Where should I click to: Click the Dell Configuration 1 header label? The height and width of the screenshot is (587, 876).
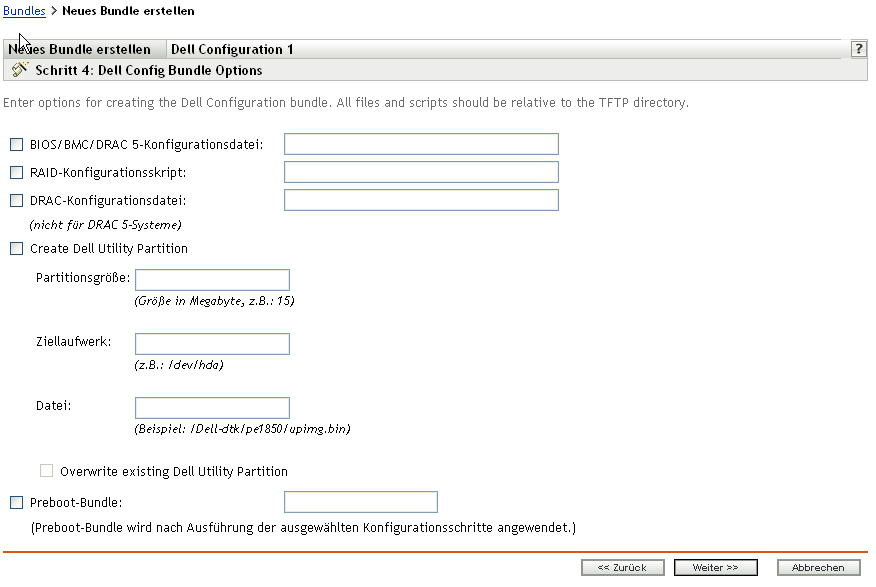233,49
